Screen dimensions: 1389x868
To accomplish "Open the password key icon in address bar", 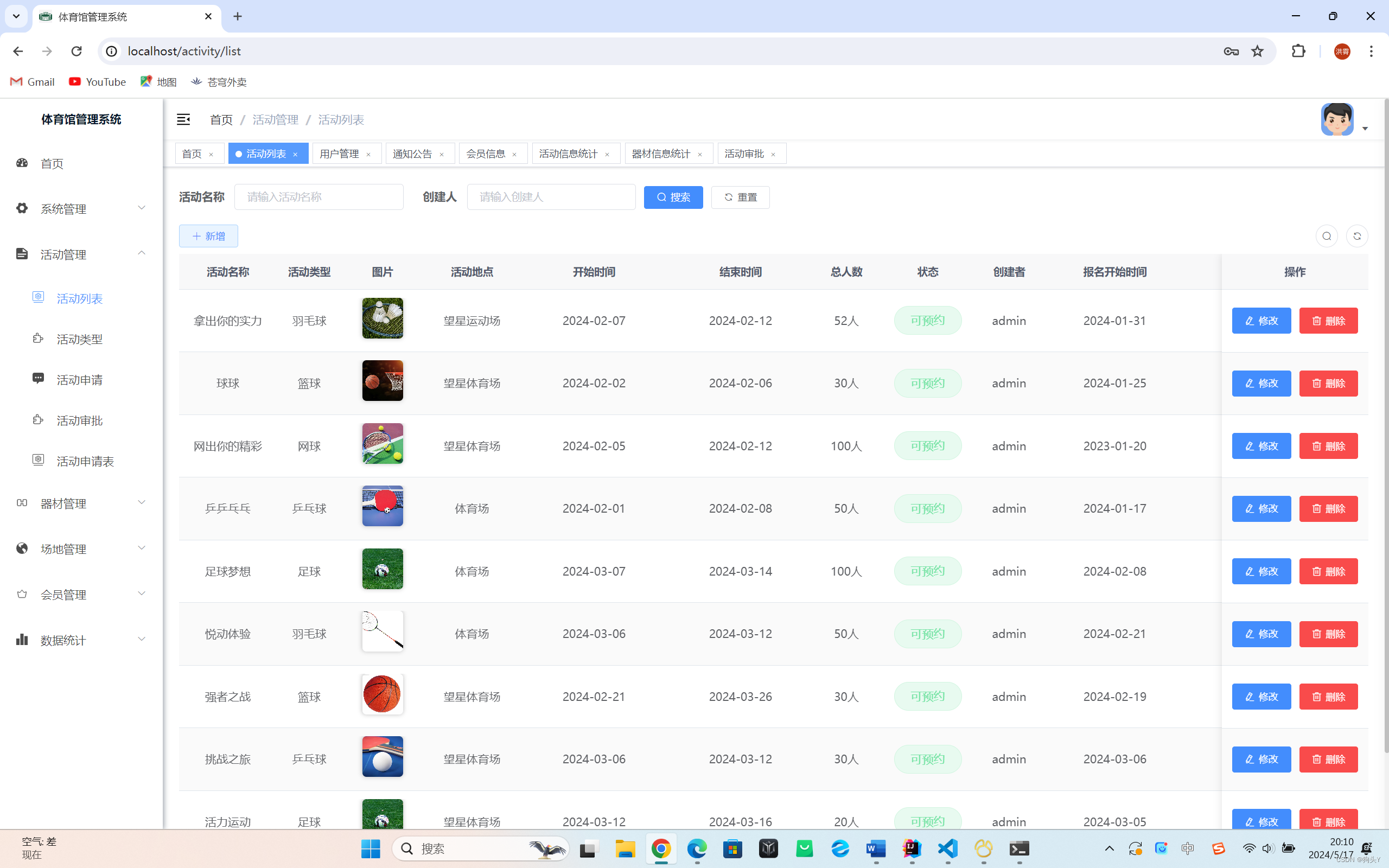I will [1231, 51].
